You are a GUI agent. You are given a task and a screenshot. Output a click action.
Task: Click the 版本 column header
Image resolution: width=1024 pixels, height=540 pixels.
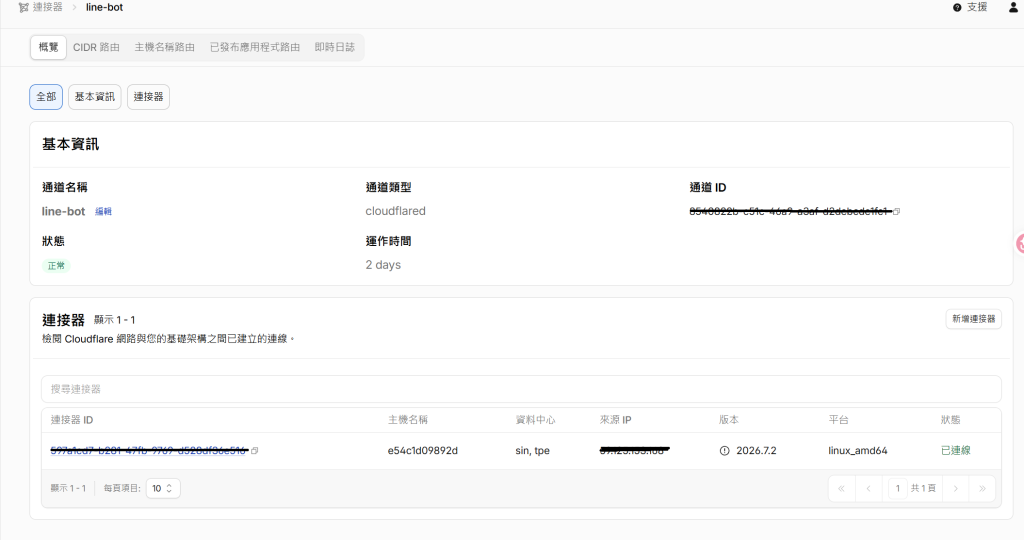(729, 420)
